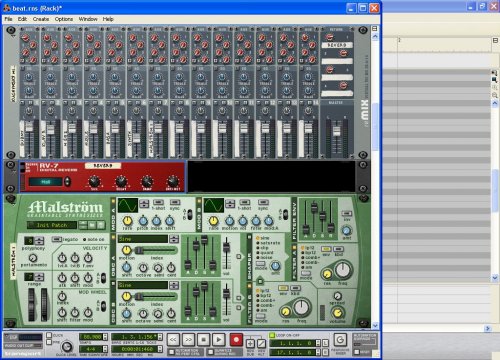Image resolution: width=500 pixels, height=360 pixels.
Task: Click the Filter A large freq knob
Action: [x=343, y=270]
